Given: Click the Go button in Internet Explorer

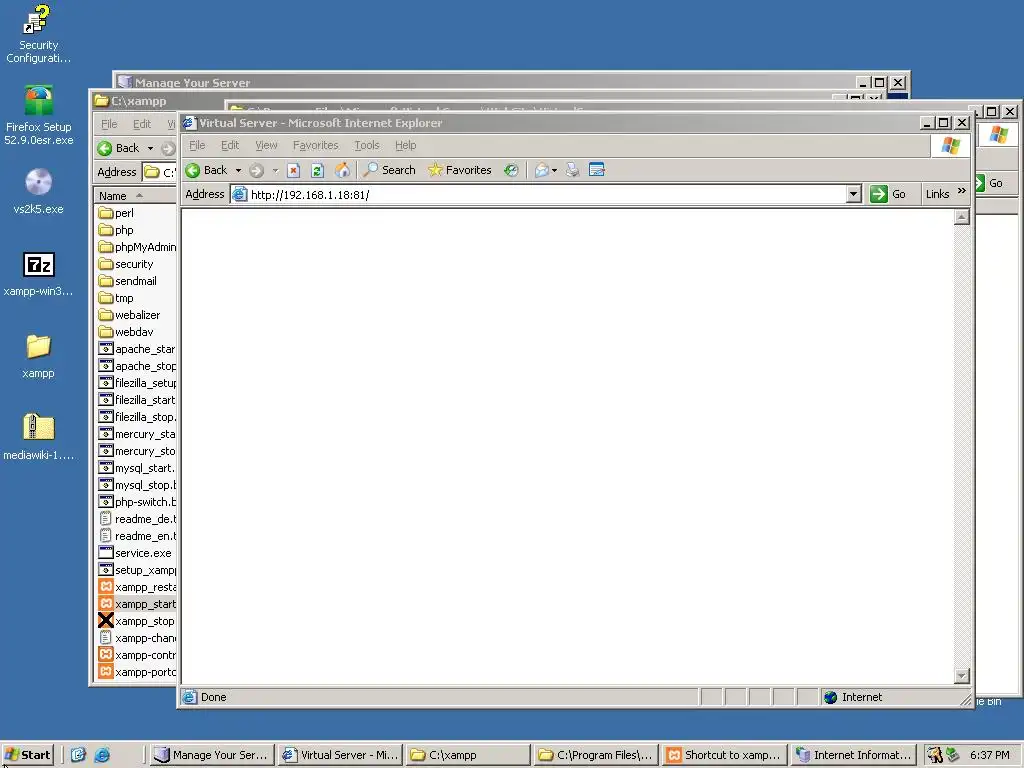Looking at the screenshot, I should click(889, 195).
